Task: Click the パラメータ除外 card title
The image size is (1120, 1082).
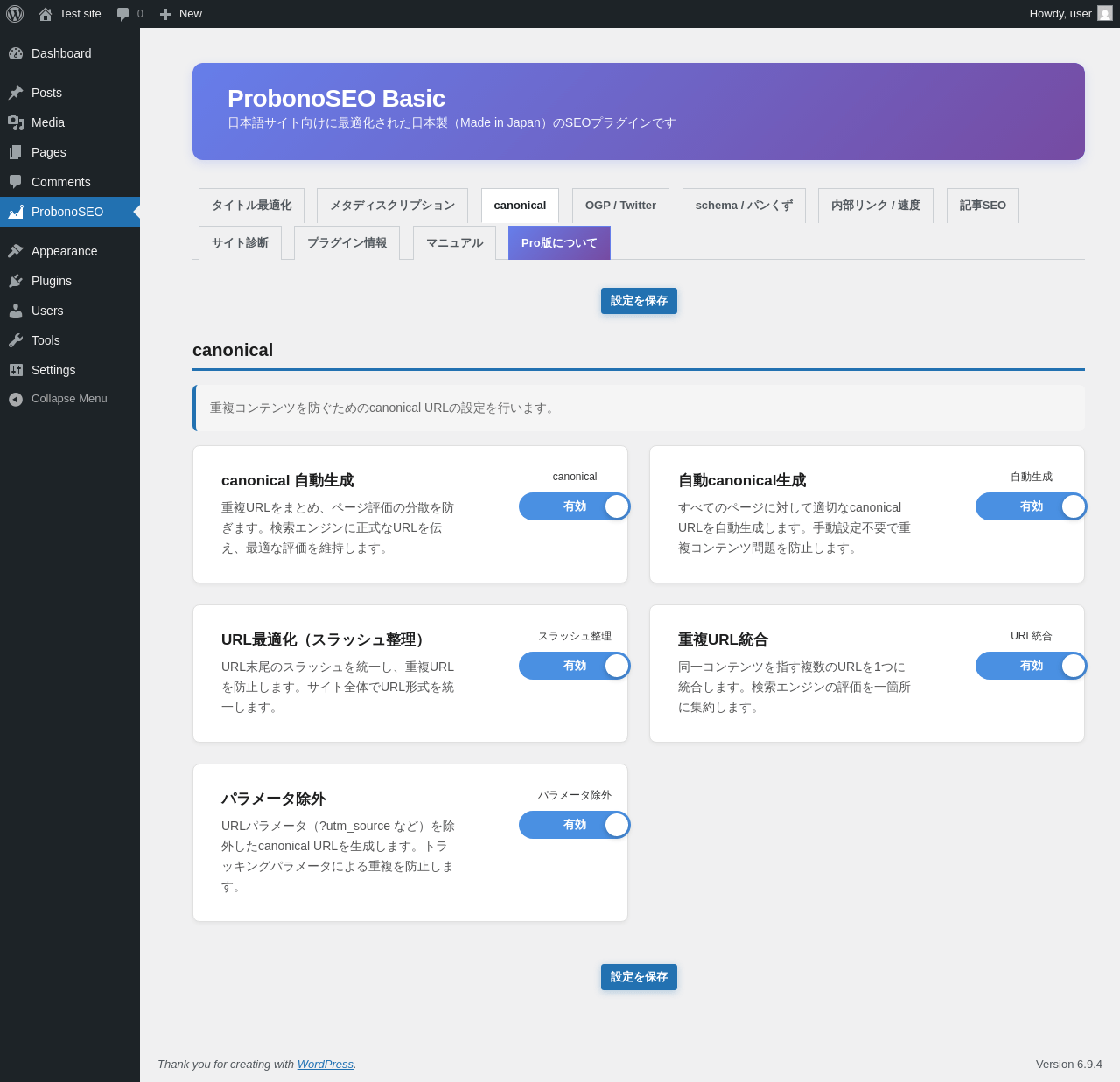Action: [x=273, y=799]
